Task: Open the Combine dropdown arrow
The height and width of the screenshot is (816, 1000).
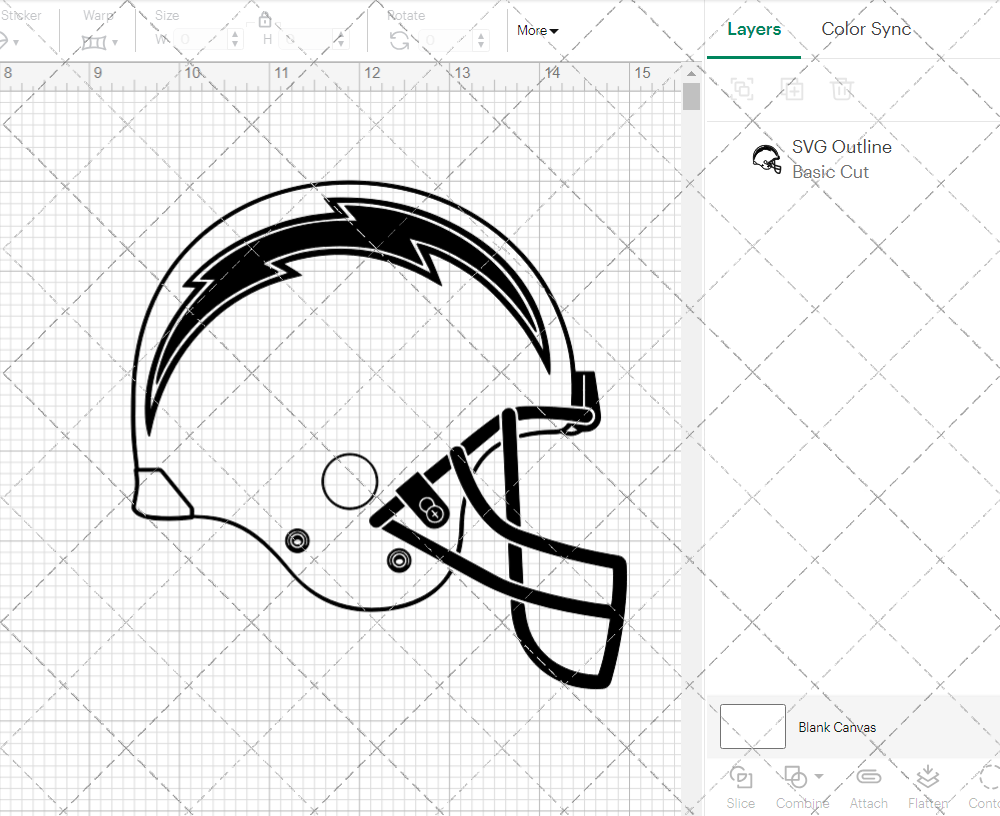Action: pyautogui.click(x=819, y=776)
